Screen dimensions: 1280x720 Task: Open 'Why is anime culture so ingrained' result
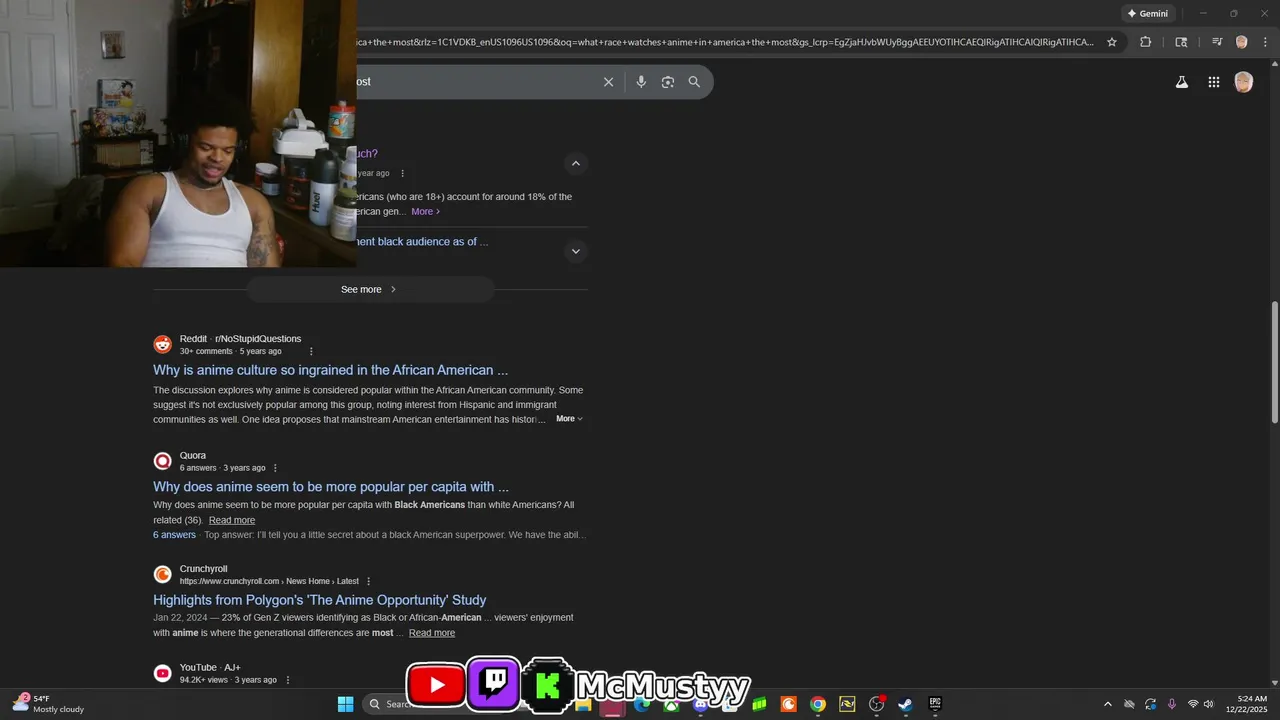click(x=330, y=370)
